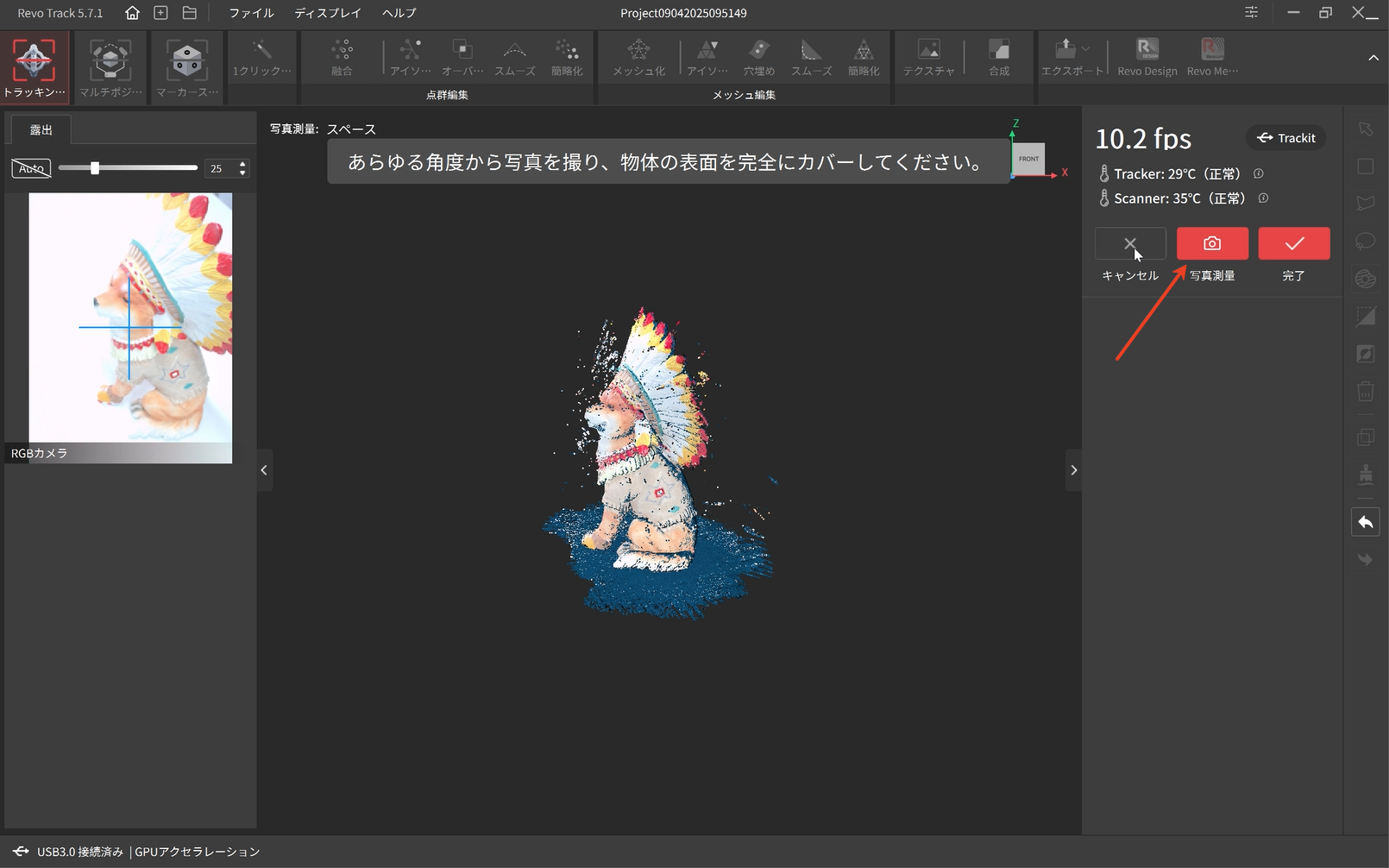Collapse the right panel with the arrow

(x=1073, y=470)
